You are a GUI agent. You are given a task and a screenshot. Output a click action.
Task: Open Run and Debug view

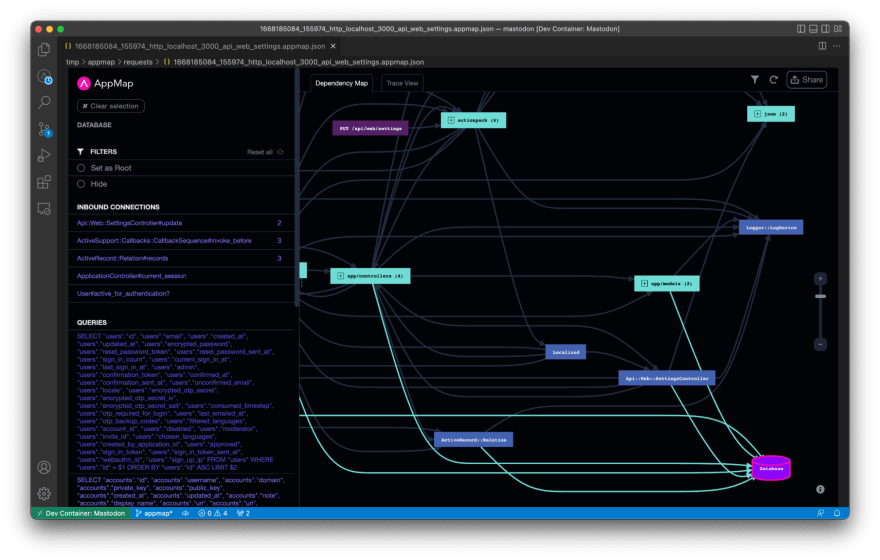44,155
